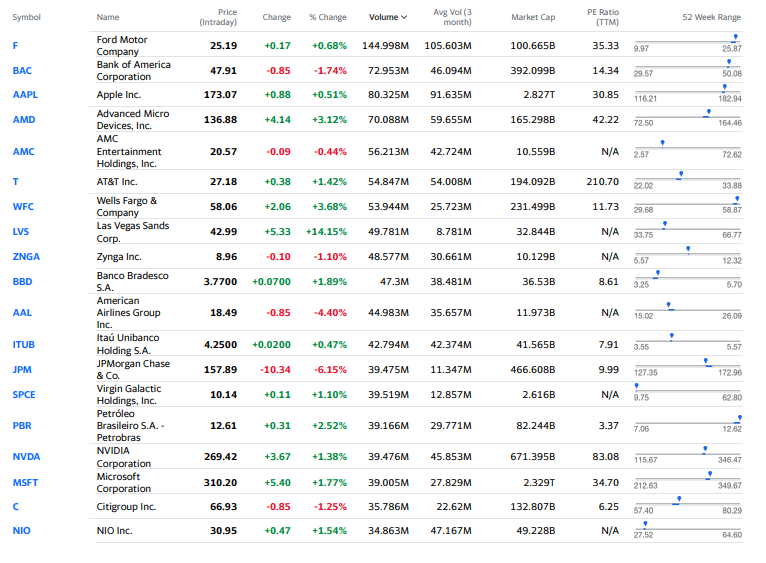Open the ZNGA ticker symbol link

click(26, 257)
